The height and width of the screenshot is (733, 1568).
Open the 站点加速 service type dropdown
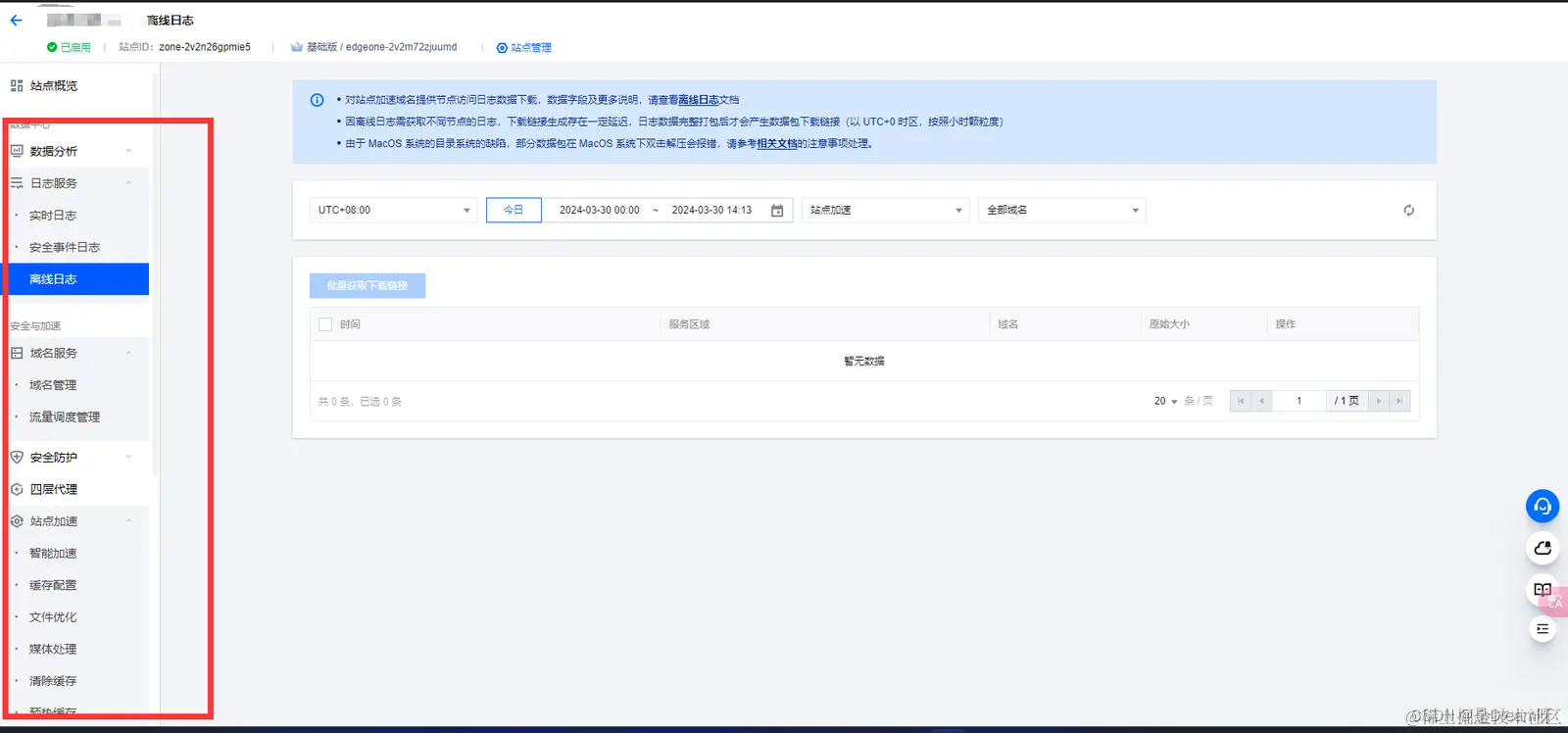point(886,211)
